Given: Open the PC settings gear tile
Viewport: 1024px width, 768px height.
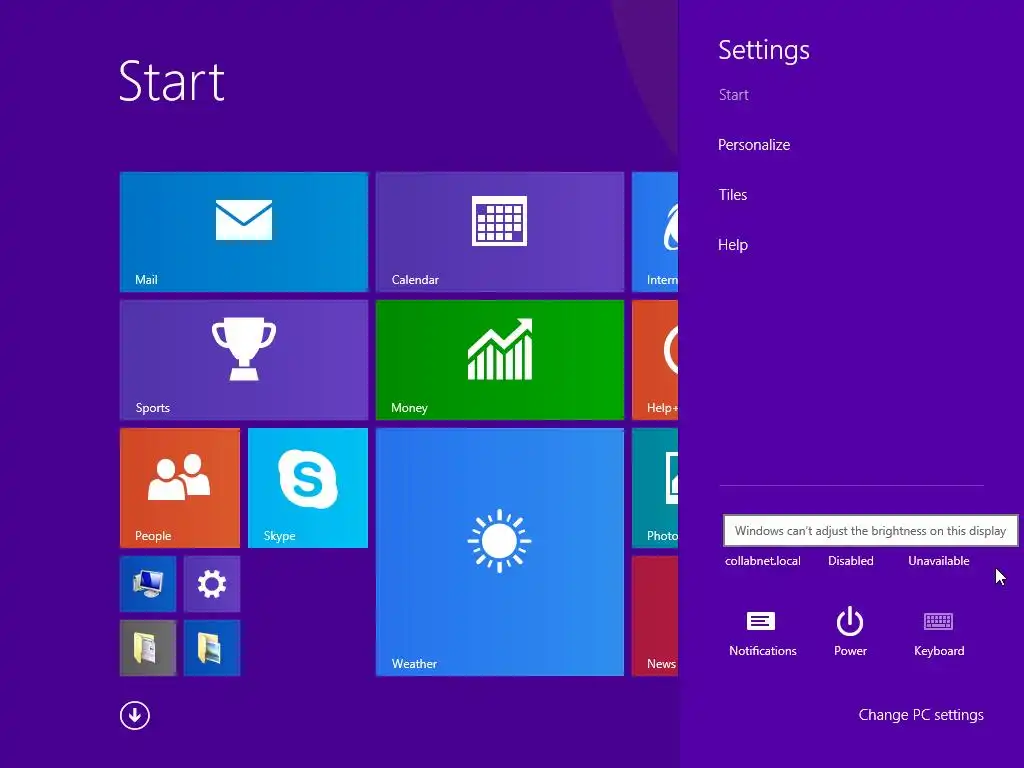Looking at the screenshot, I should (212, 584).
